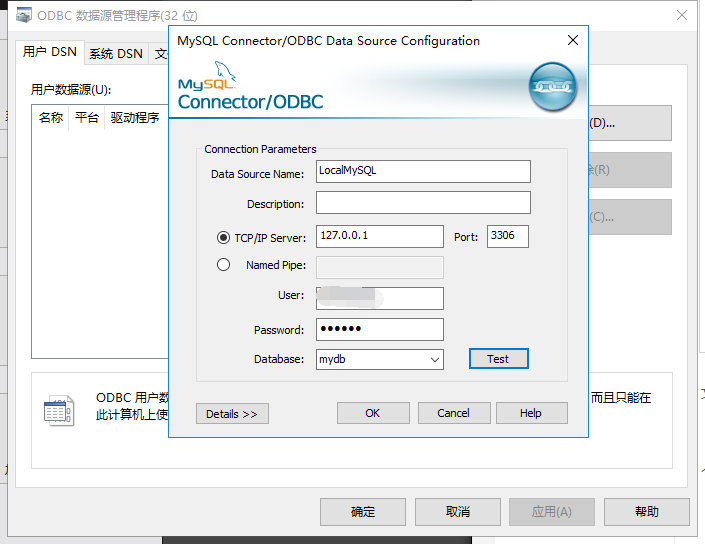This screenshot has width=705, height=544.
Task: Click the MySQL dolphin logo
Action: click(x=225, y=71)
